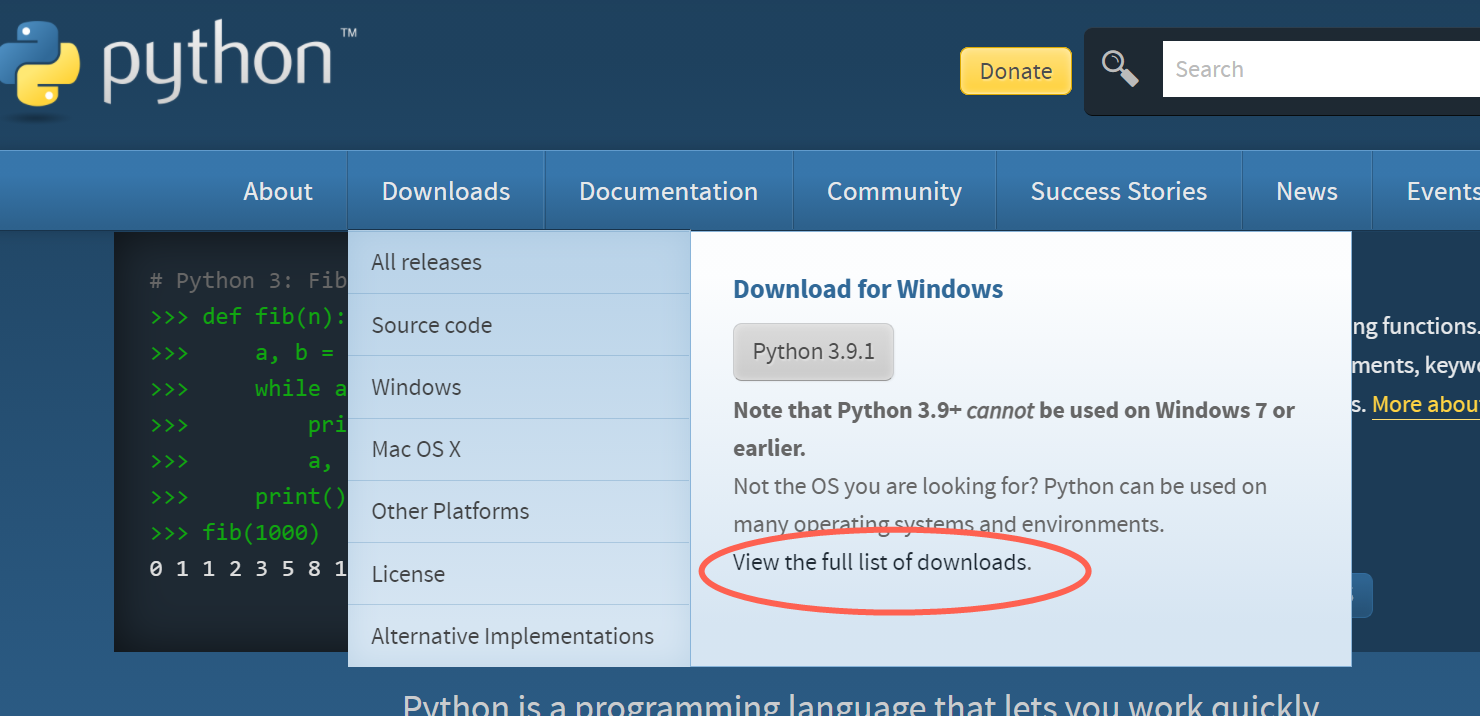Select Source code from the Downloads menu

431,324
